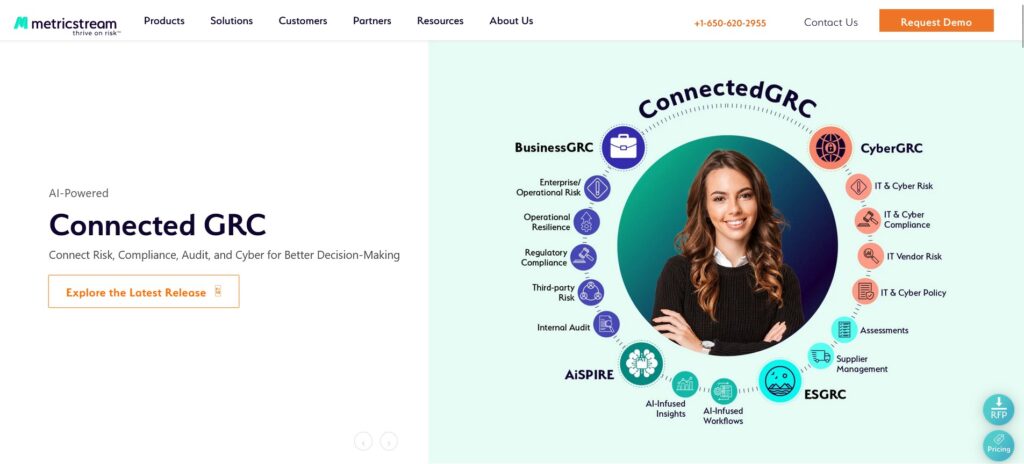Open the Pricing tag floating button

coord(999,445)
